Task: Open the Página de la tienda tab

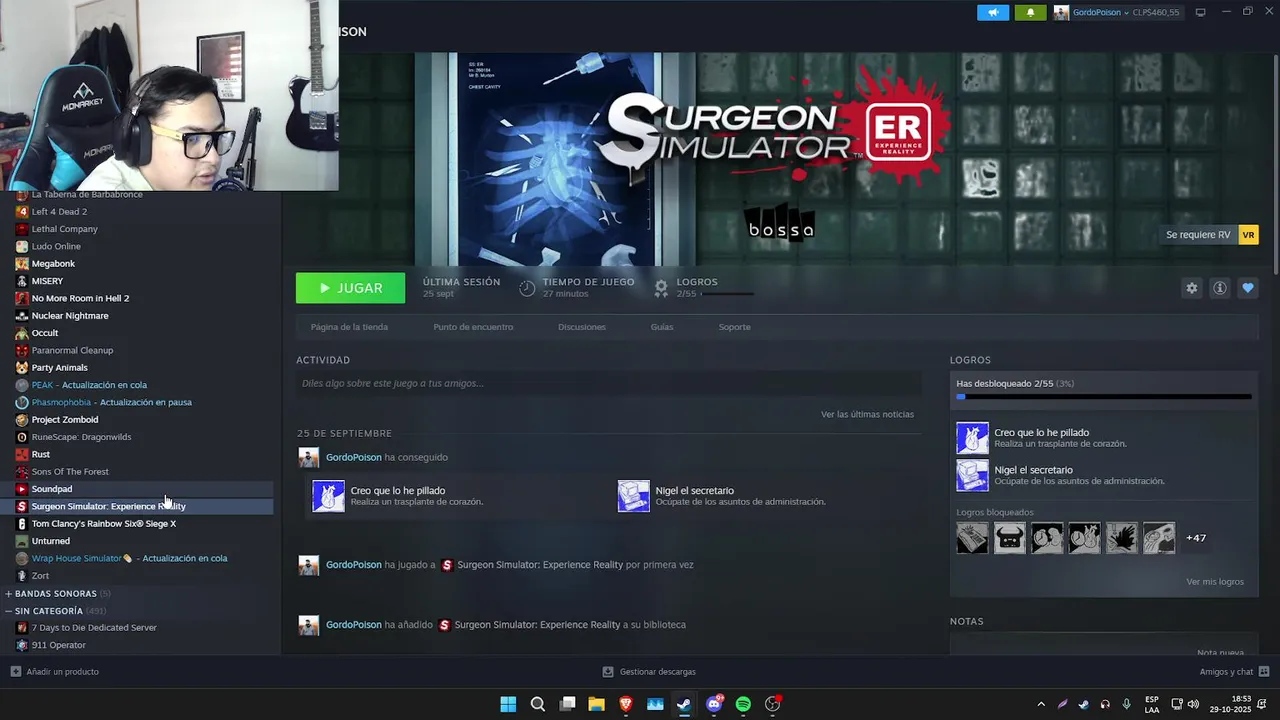Action: pyautogui.click(x=349, y=327)
